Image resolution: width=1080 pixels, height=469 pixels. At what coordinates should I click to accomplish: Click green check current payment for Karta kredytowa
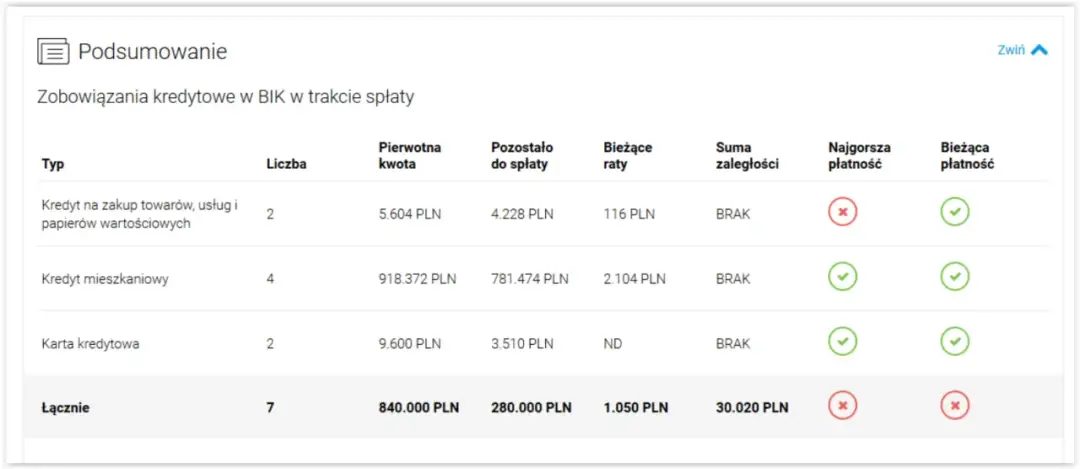click(955, 342)
